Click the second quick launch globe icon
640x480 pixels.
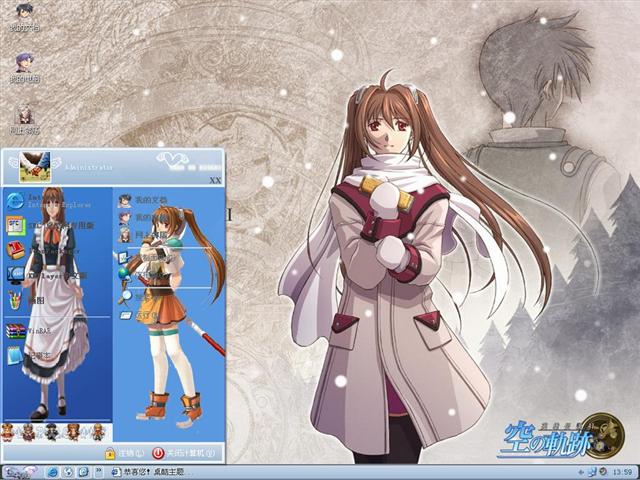click(69, 472)
